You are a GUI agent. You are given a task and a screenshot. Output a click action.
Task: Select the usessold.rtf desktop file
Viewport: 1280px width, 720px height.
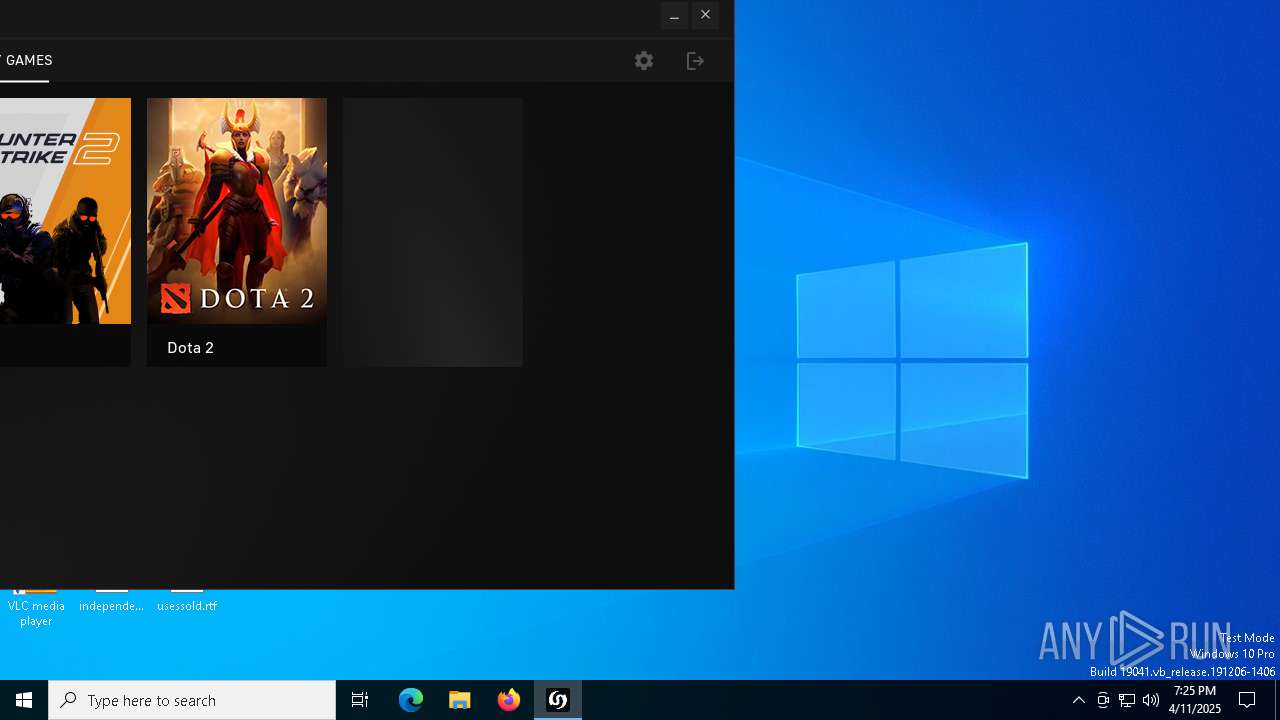click(x=187, y=600)
